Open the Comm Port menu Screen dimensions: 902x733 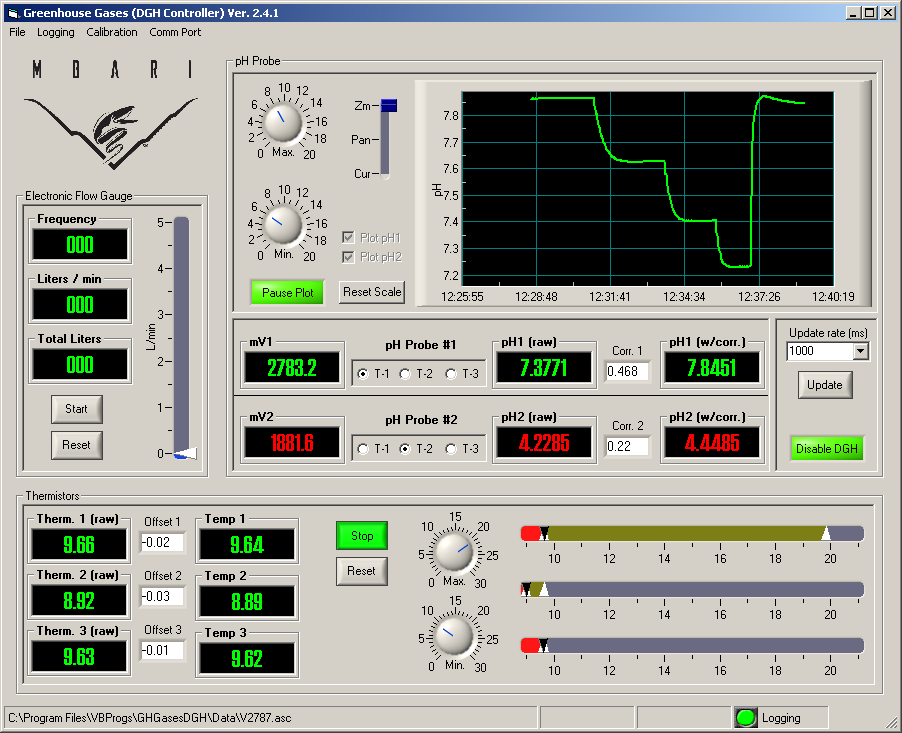click(175, 32)
